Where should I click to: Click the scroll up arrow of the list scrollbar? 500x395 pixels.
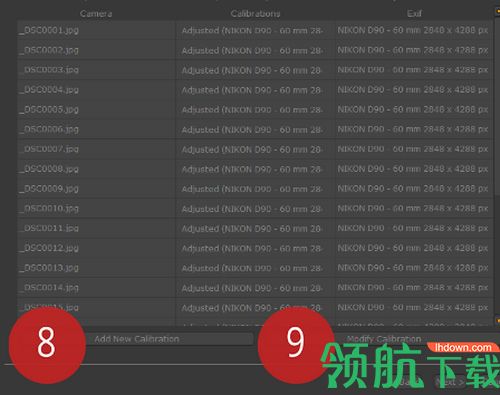point(497,11)
